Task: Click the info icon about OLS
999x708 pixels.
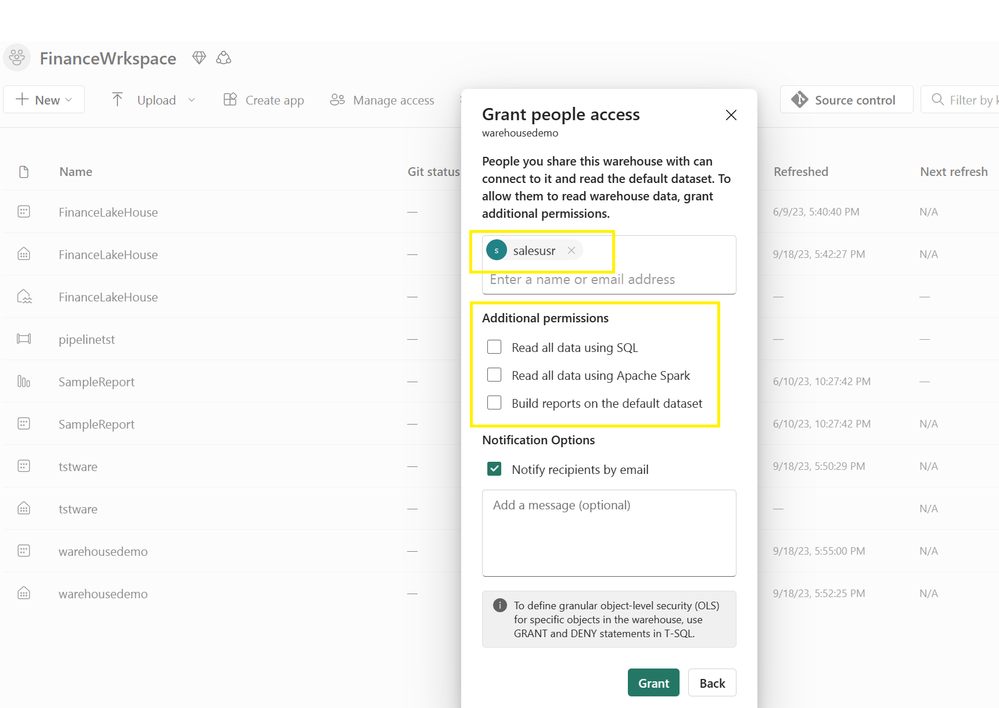Action: click(x=499, y=605)
